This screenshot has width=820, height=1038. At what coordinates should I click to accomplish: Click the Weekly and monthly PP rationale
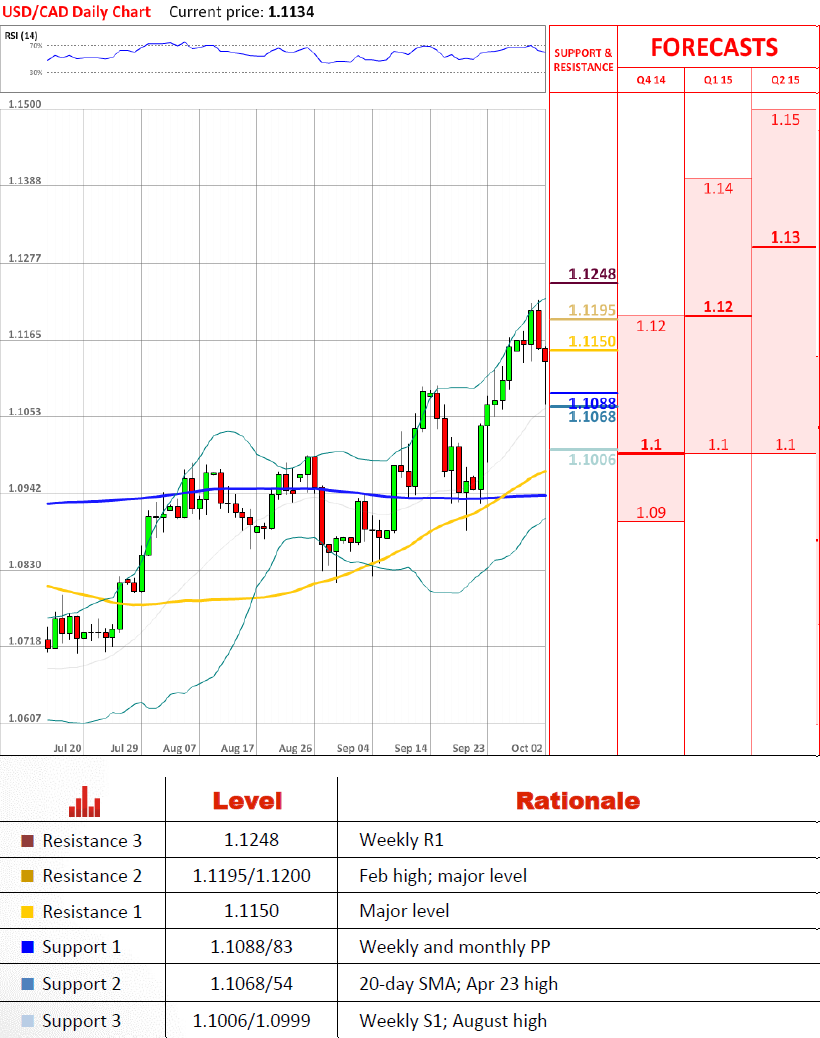(x=455, y=947)
